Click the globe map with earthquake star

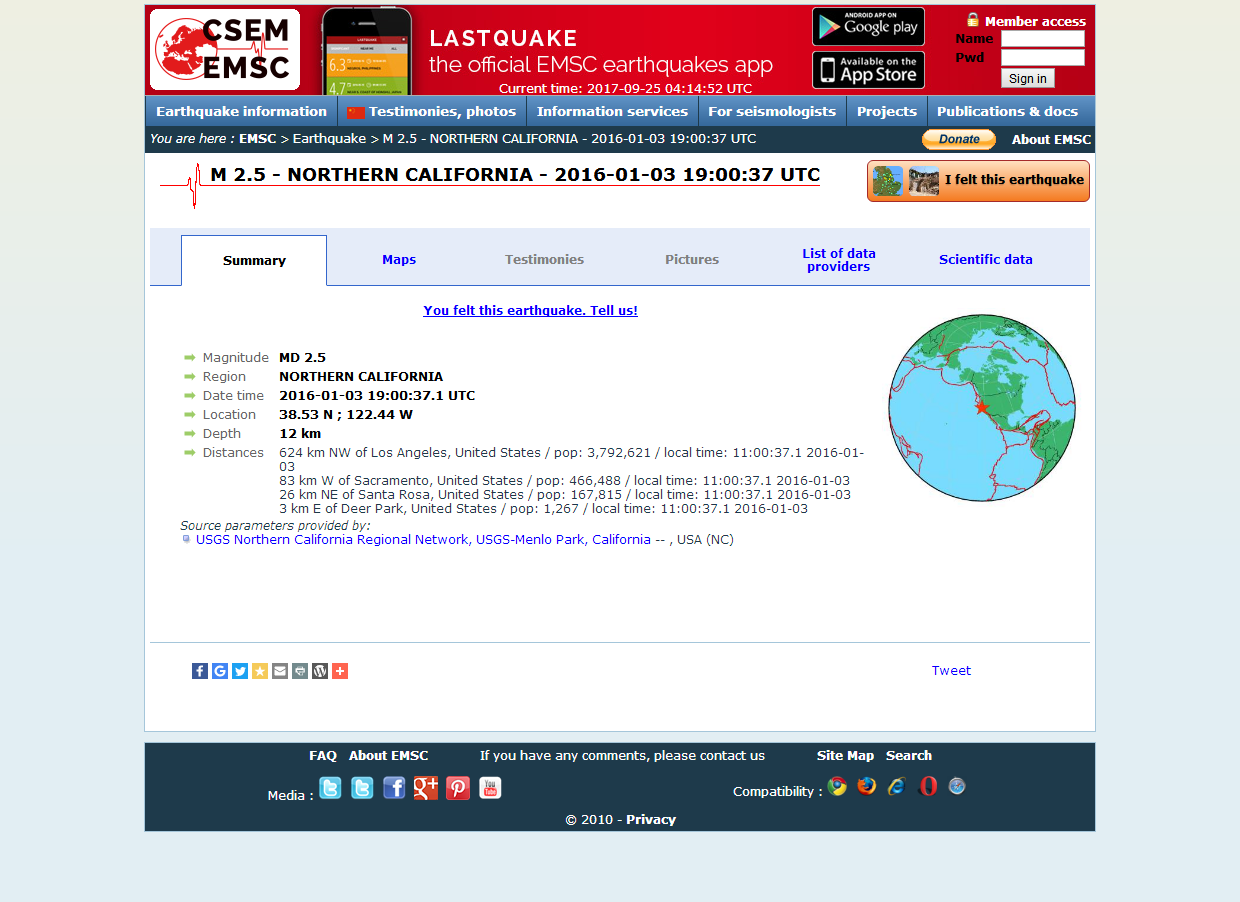tap(982, 408)
